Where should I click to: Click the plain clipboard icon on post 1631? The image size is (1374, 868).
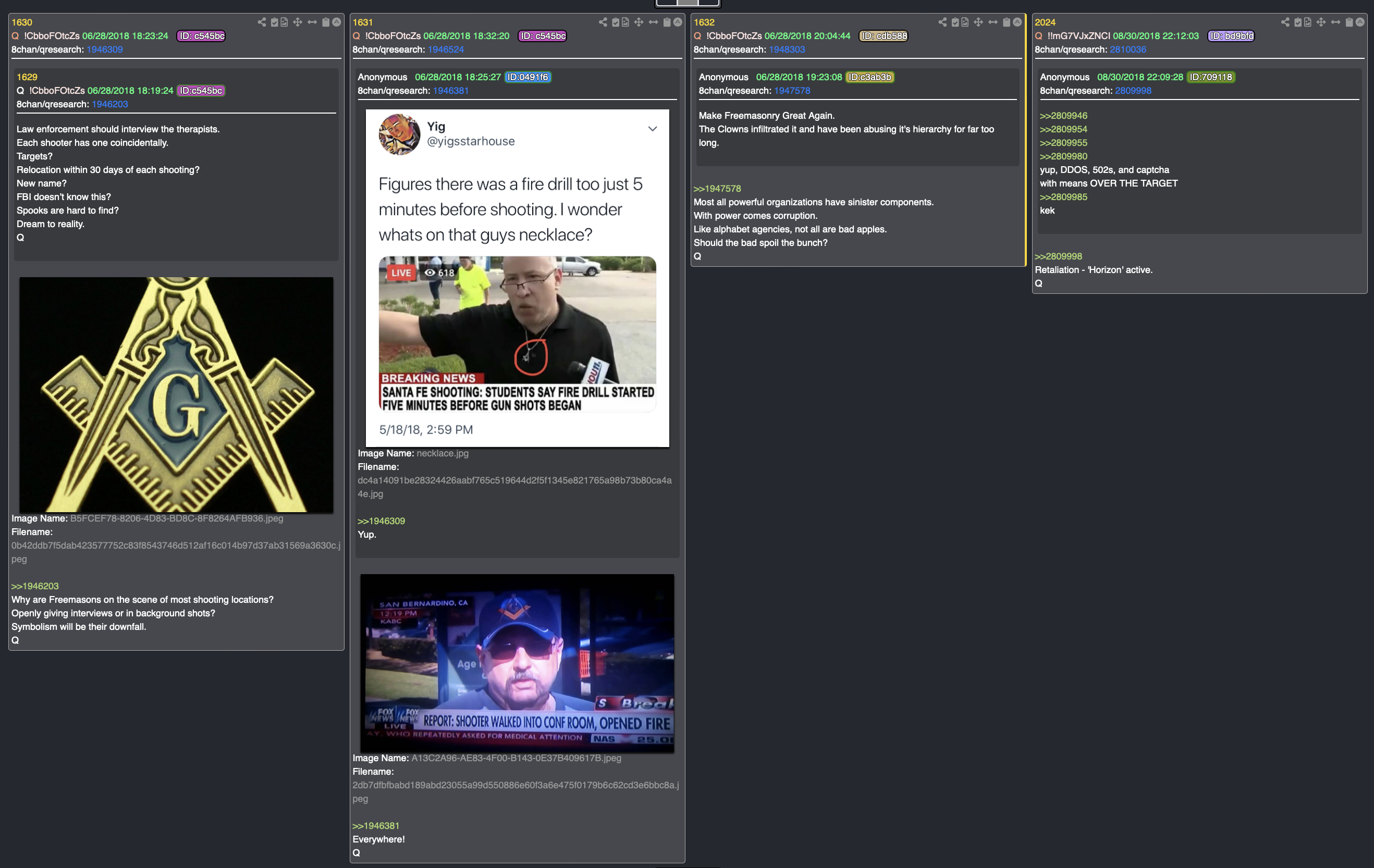667,22
